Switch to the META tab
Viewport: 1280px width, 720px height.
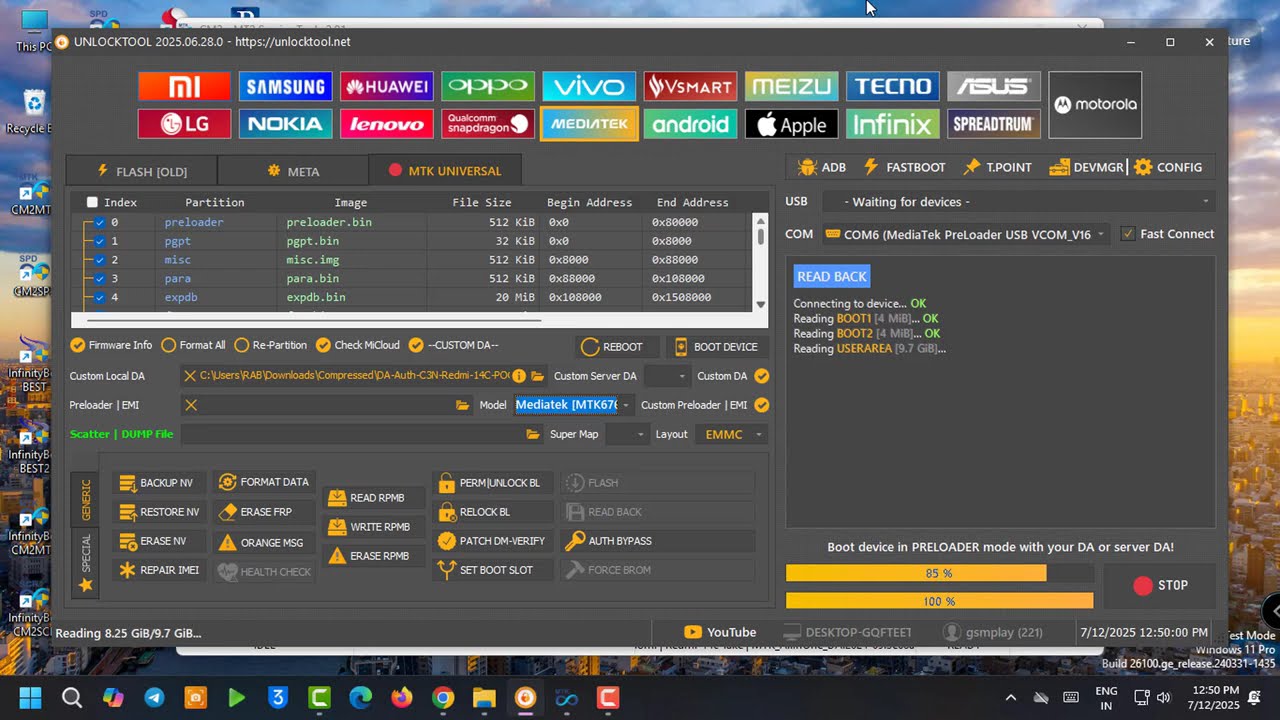coord(293,171)
